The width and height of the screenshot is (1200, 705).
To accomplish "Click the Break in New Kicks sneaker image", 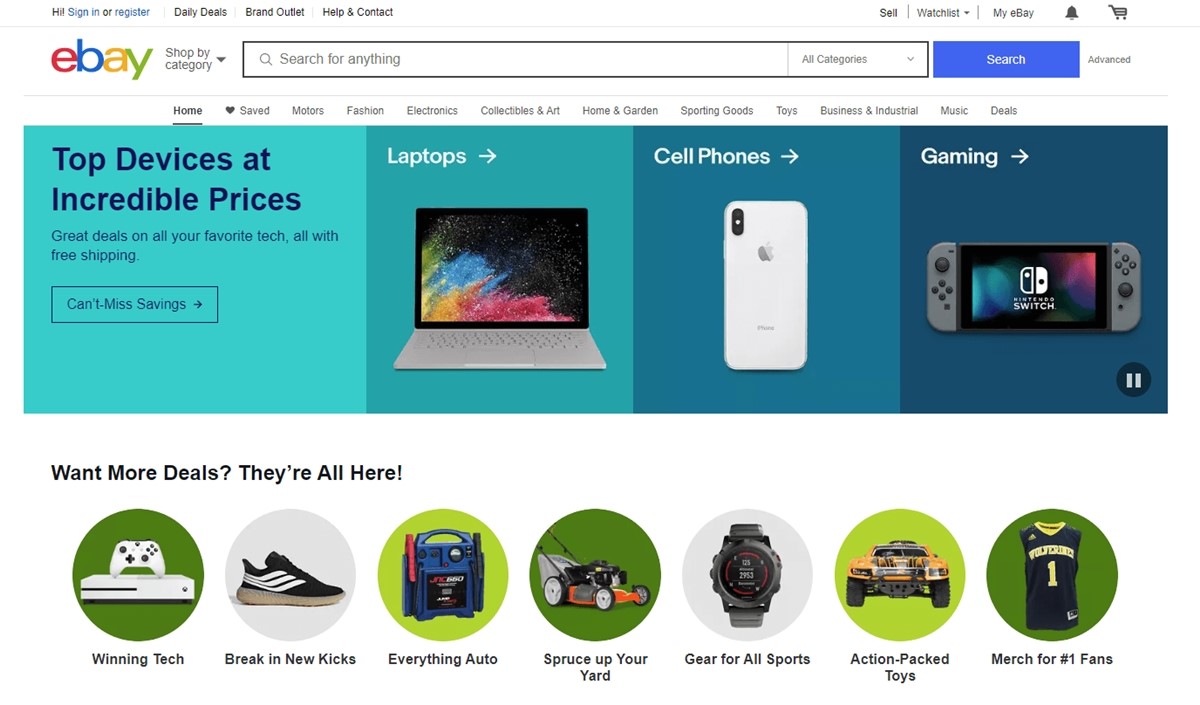I will pos(290,575).
